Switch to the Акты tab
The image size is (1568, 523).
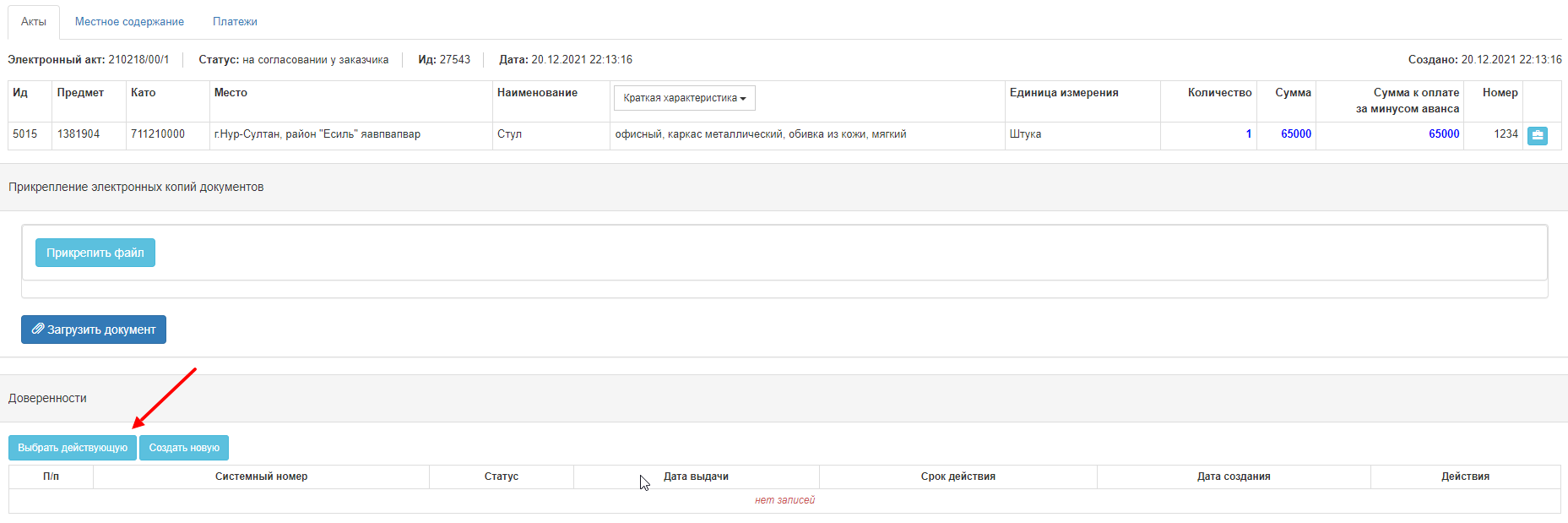coord(34,22)
